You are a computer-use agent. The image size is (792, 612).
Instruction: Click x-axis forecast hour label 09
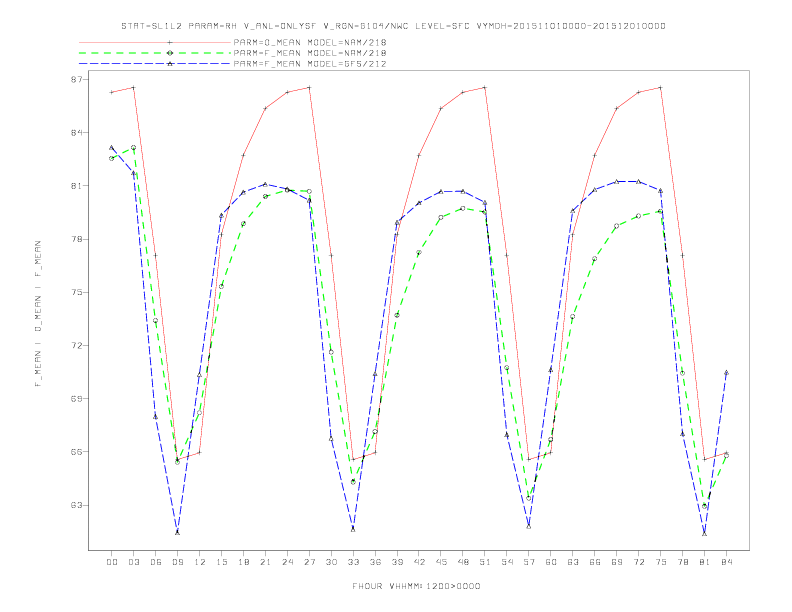(177, 562)
